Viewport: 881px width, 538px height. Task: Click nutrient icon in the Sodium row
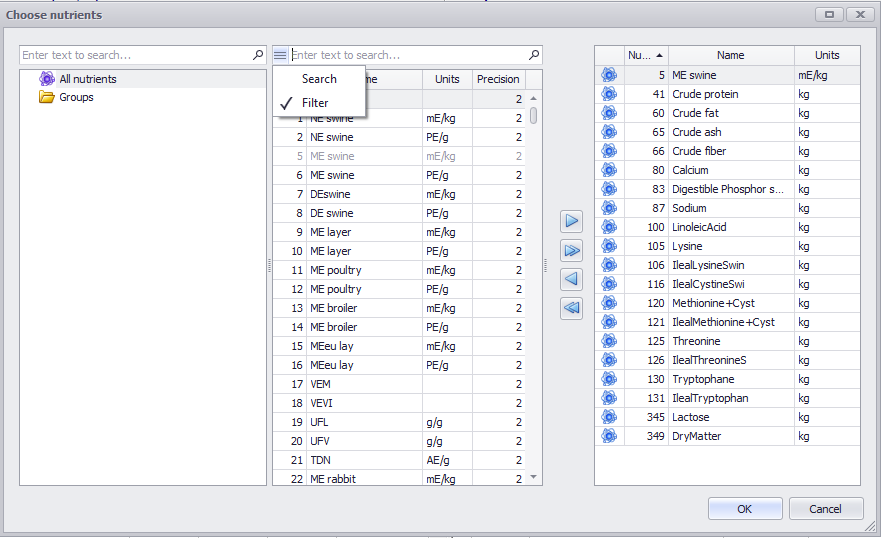tap(609, 208)
